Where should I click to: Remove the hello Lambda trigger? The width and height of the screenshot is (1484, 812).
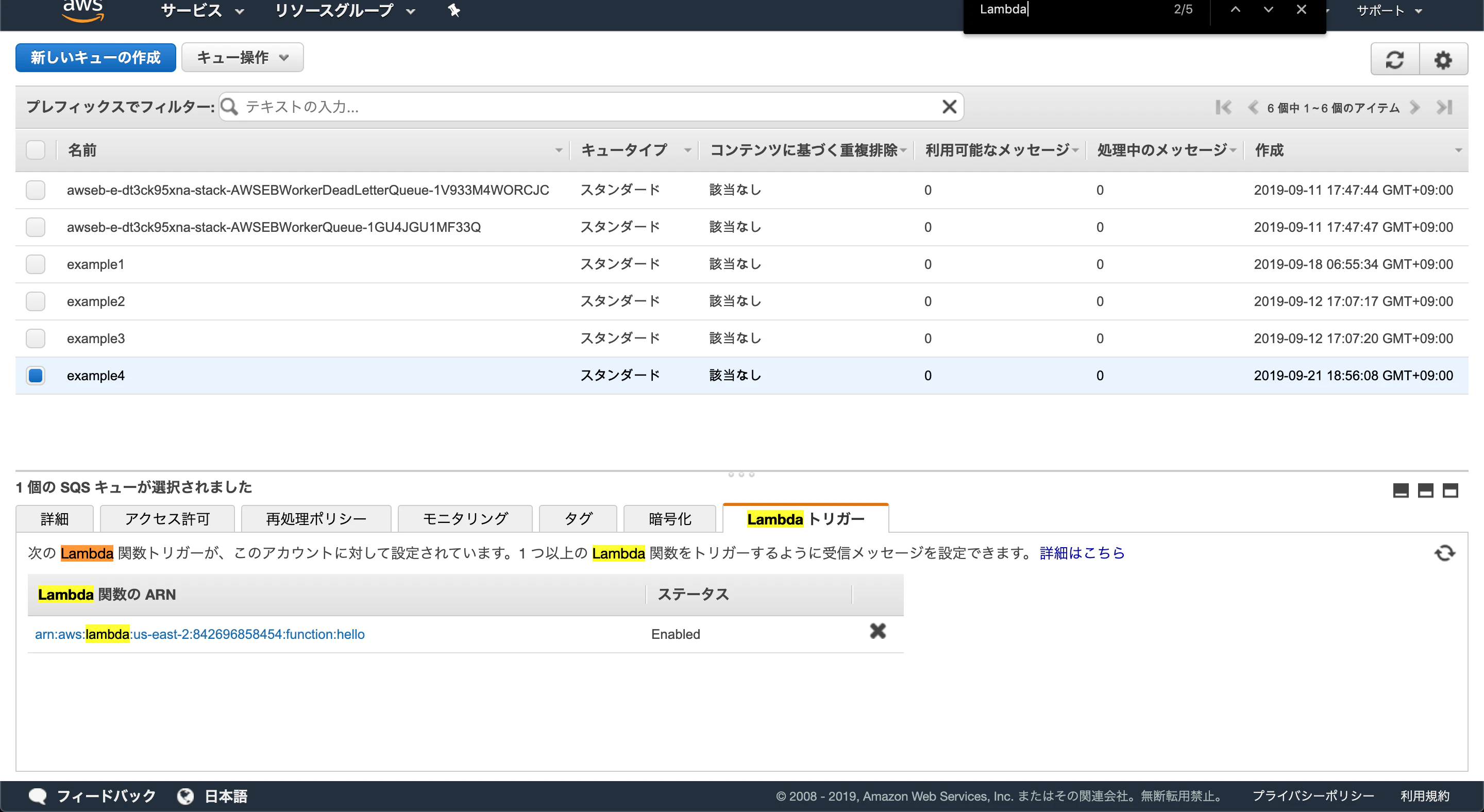878,632
